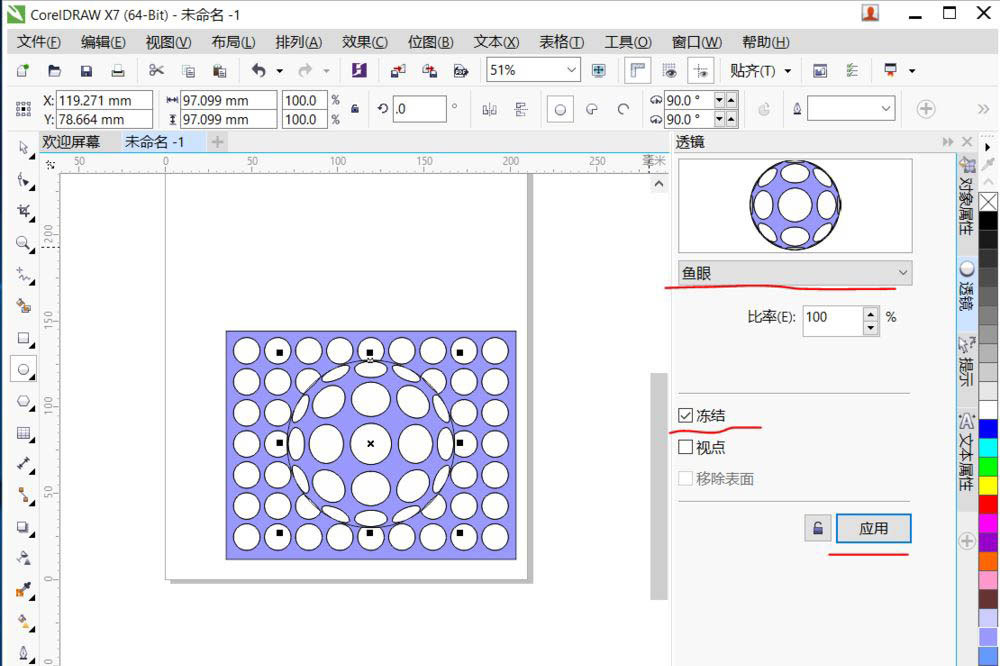This screenshot has width=1000, height=666.
Task: Uncheck the 冻结 checkbox
Action: pos(686,415)
